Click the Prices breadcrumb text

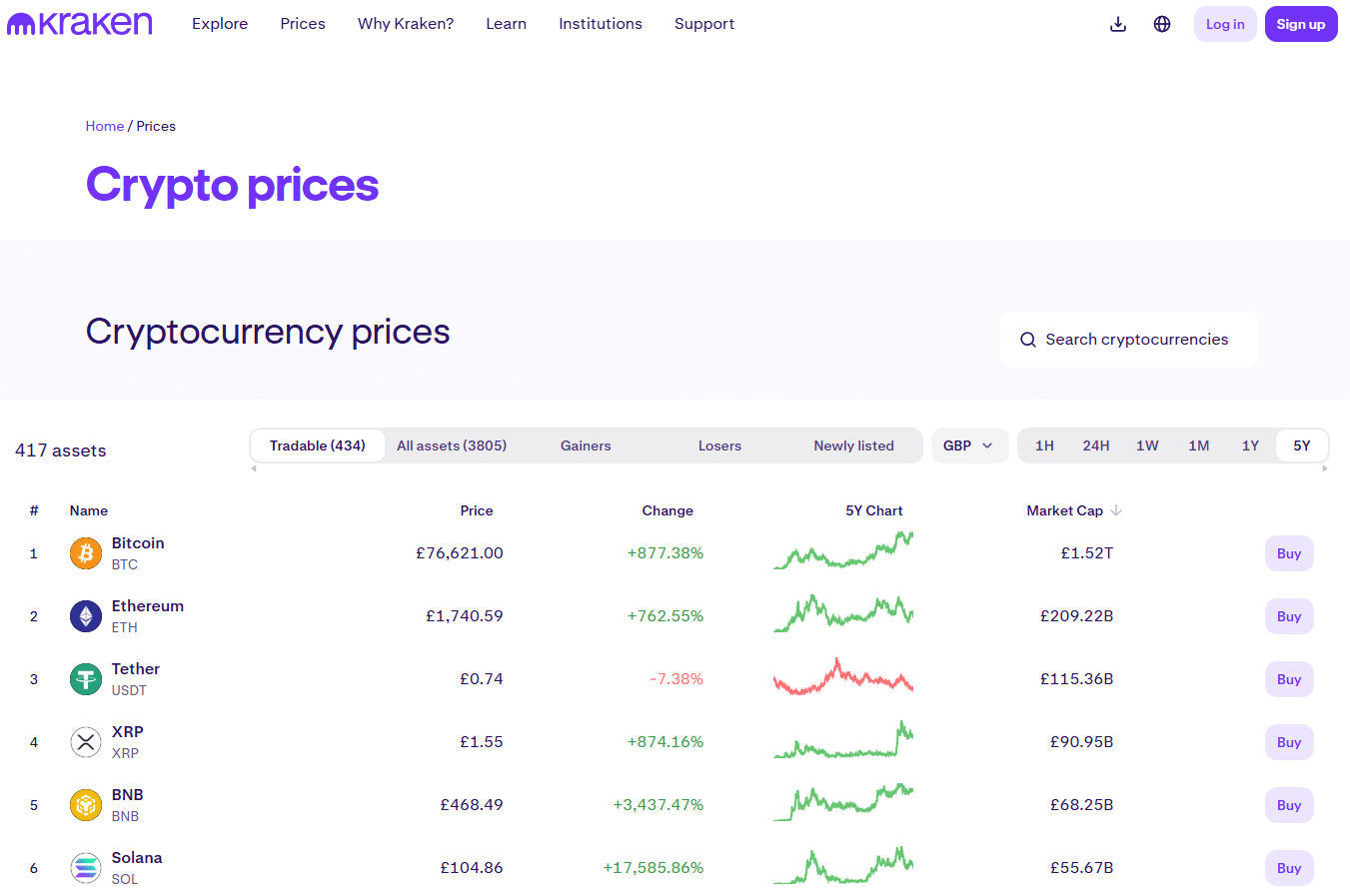click(156, 126)
